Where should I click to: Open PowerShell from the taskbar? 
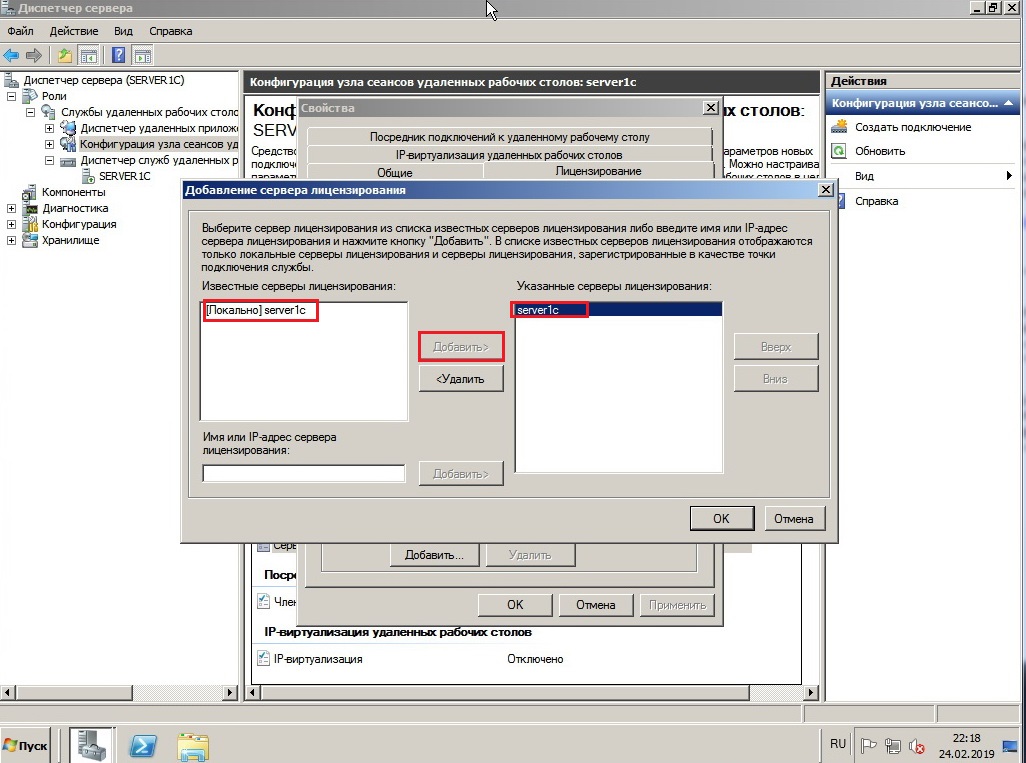(144, 745)
